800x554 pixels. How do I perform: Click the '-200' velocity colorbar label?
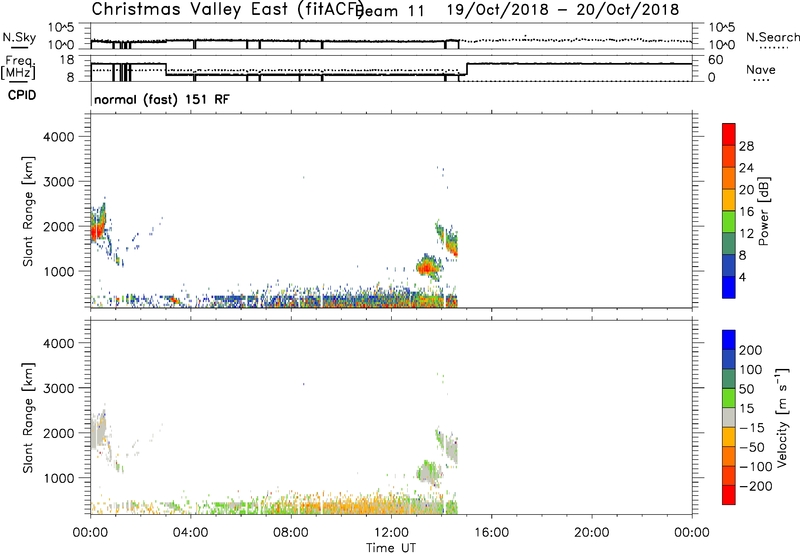[x=755, y=486]
